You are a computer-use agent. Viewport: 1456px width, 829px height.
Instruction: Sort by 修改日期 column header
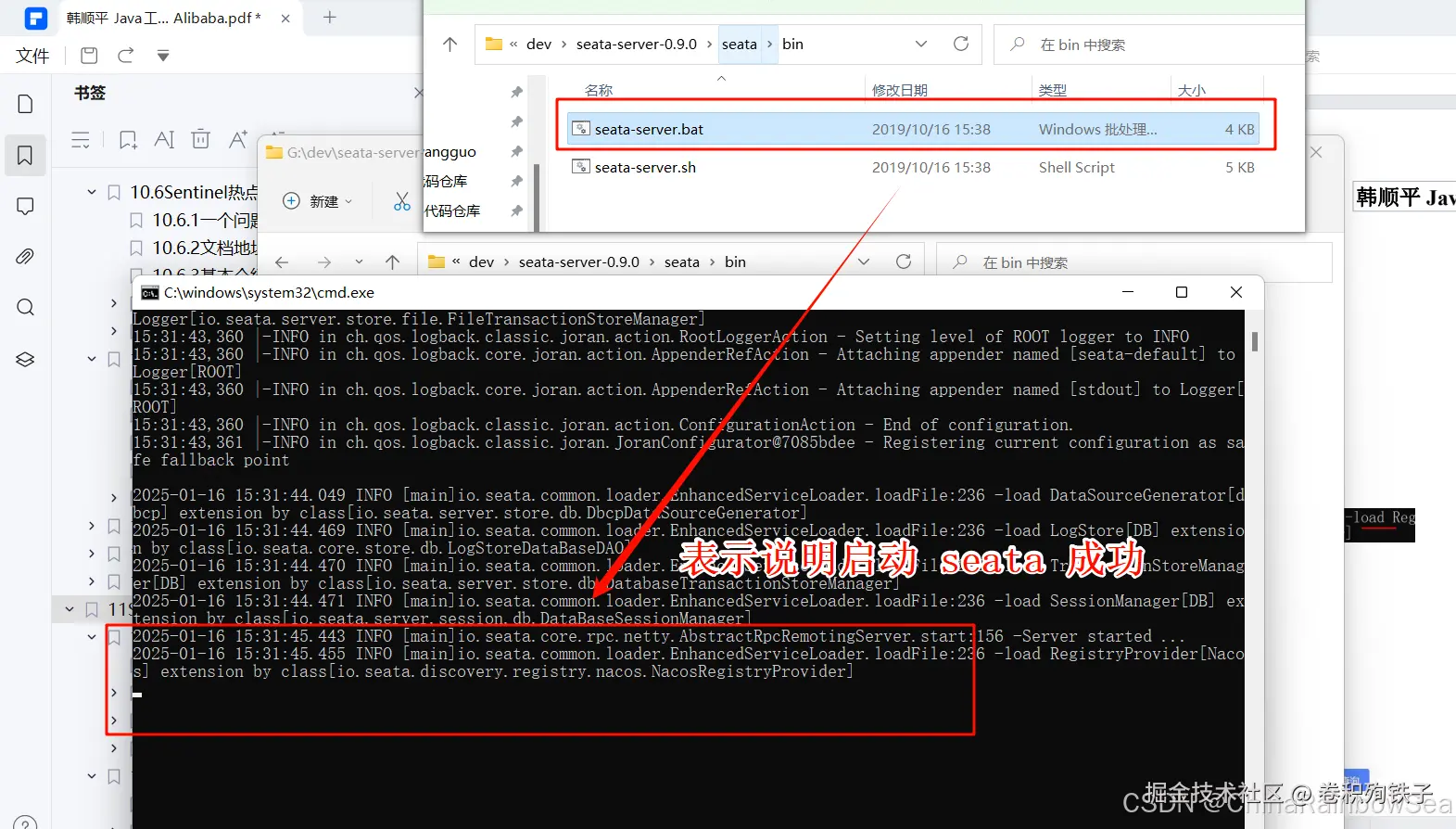(900, 90)
